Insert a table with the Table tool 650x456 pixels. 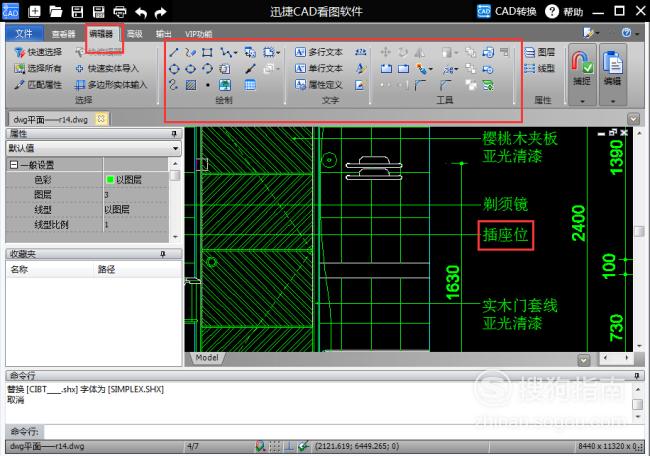coord(250,85)
